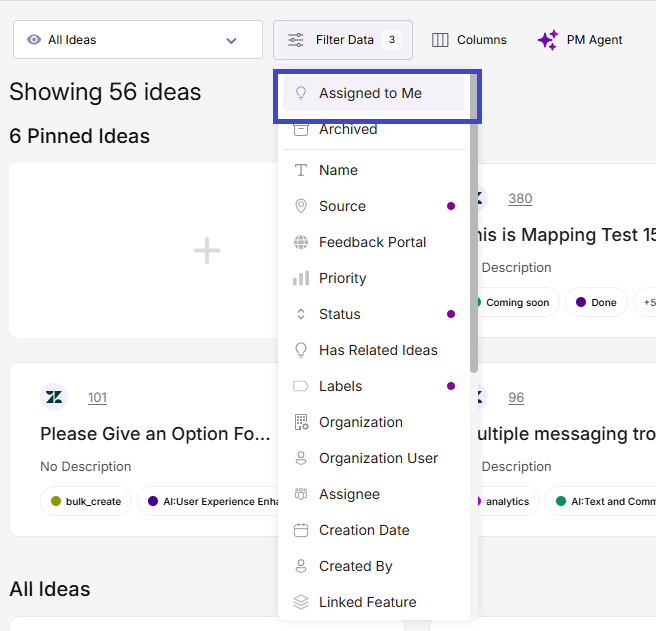Select Organization User from filter list
Screen dimensions: 656x631
(374, 458)
